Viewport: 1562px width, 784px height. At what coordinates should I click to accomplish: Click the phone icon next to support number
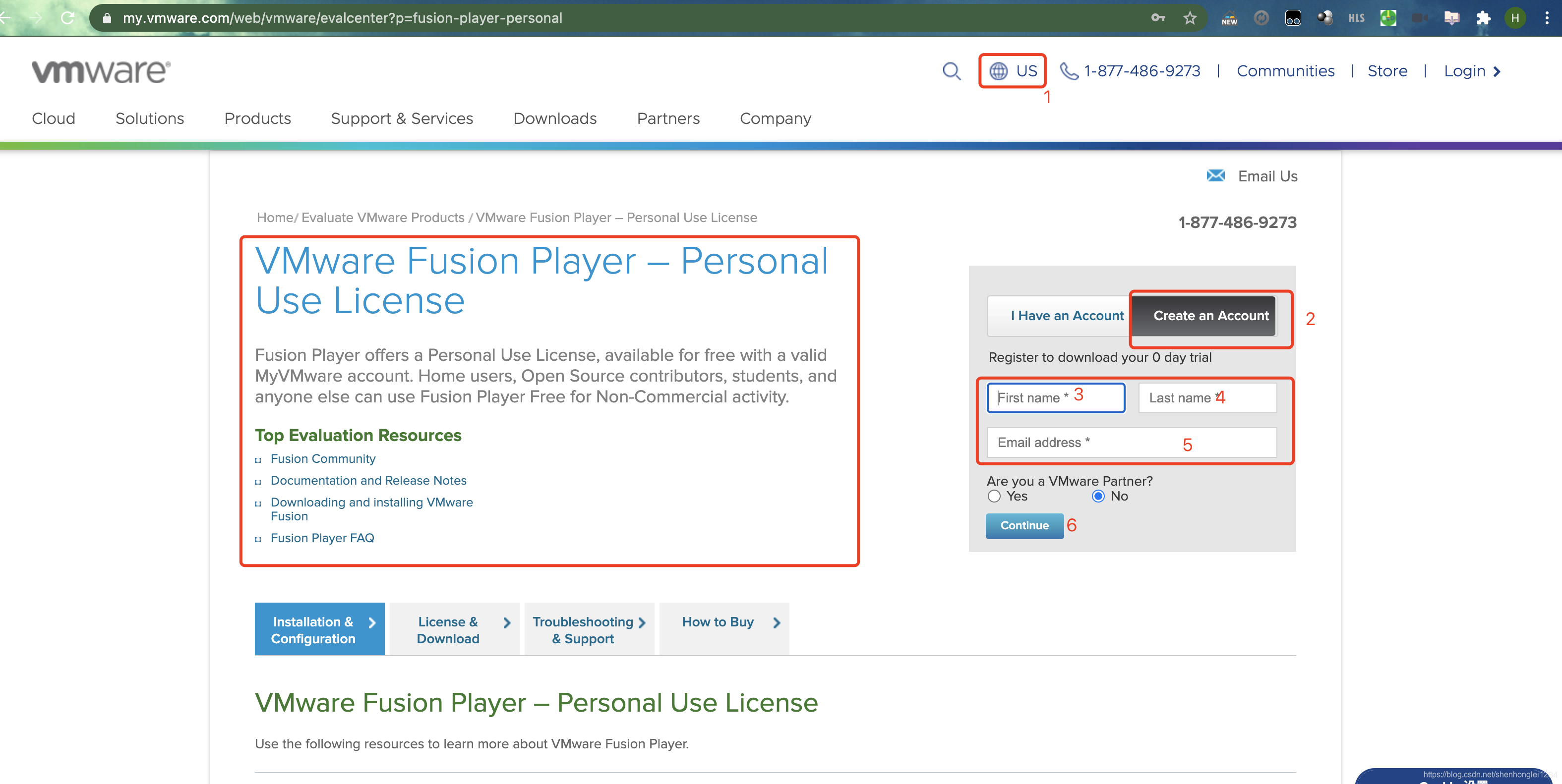(1068, 71)
